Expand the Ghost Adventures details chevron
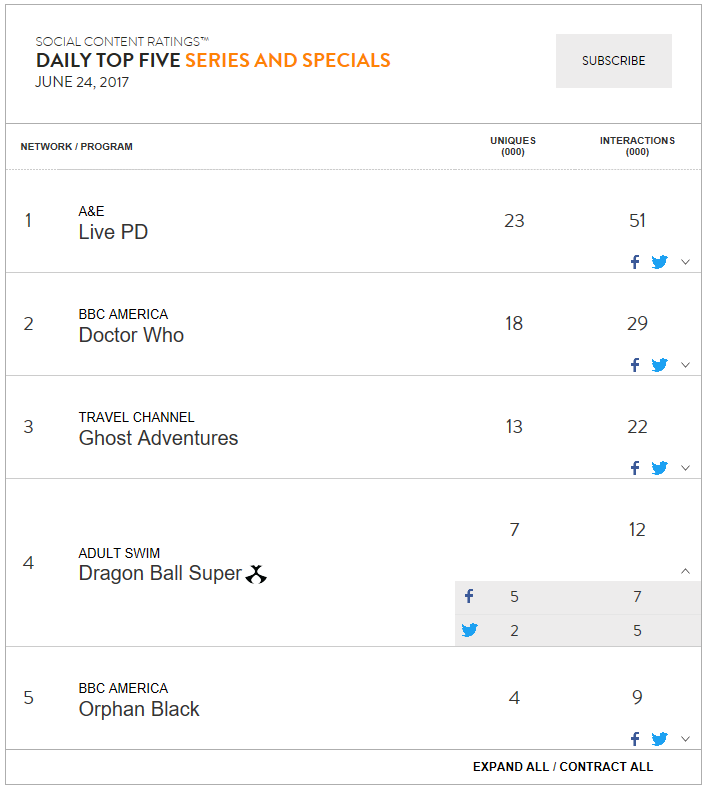Viewport: 706px width, 789px height. (685, 468)
